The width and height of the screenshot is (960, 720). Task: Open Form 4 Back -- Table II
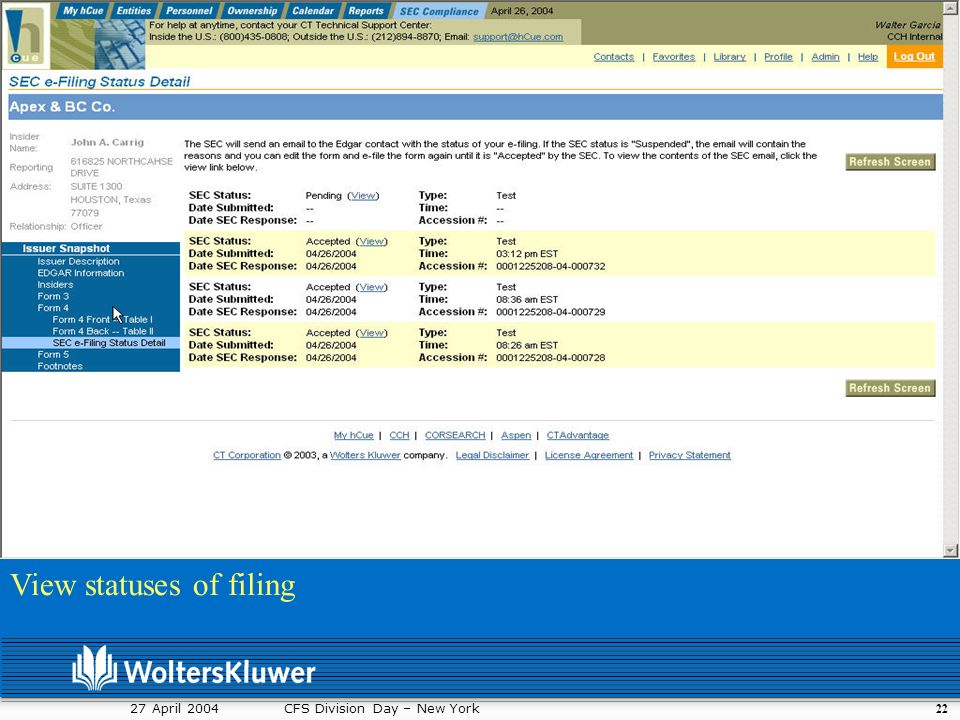[x=103, y=331]
